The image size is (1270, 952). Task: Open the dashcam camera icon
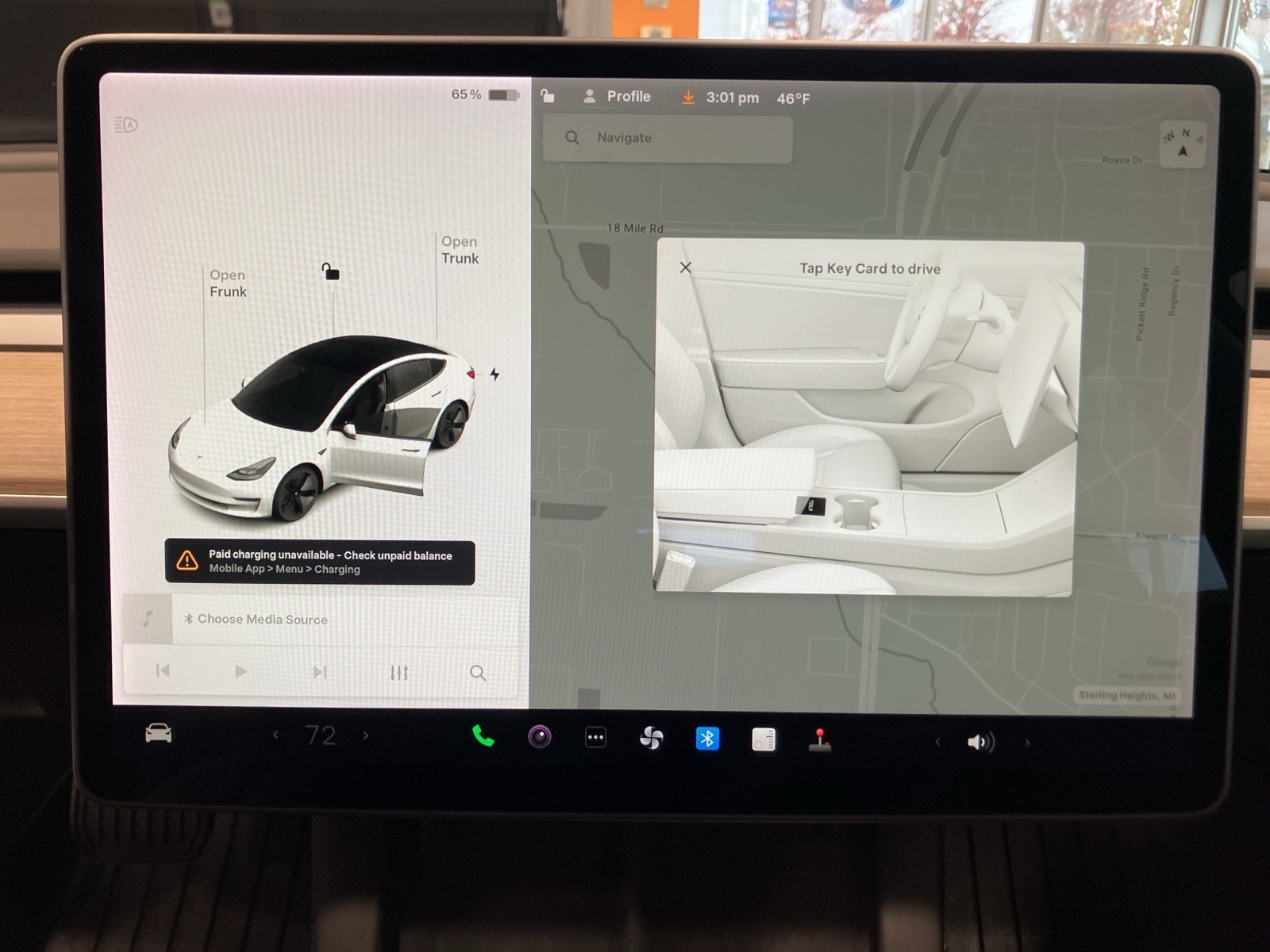click(x=540, y=737)
